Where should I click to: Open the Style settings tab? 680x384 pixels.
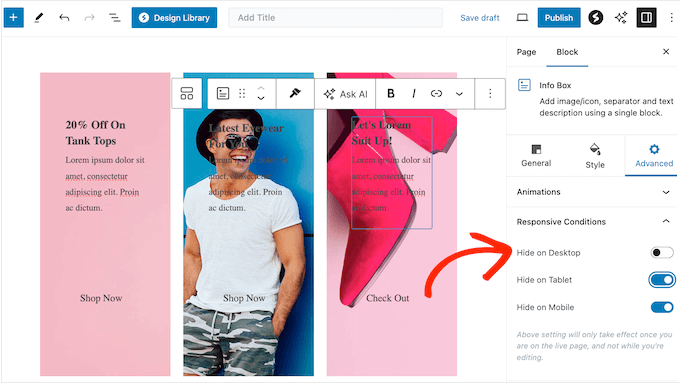(x=595, y=156)
